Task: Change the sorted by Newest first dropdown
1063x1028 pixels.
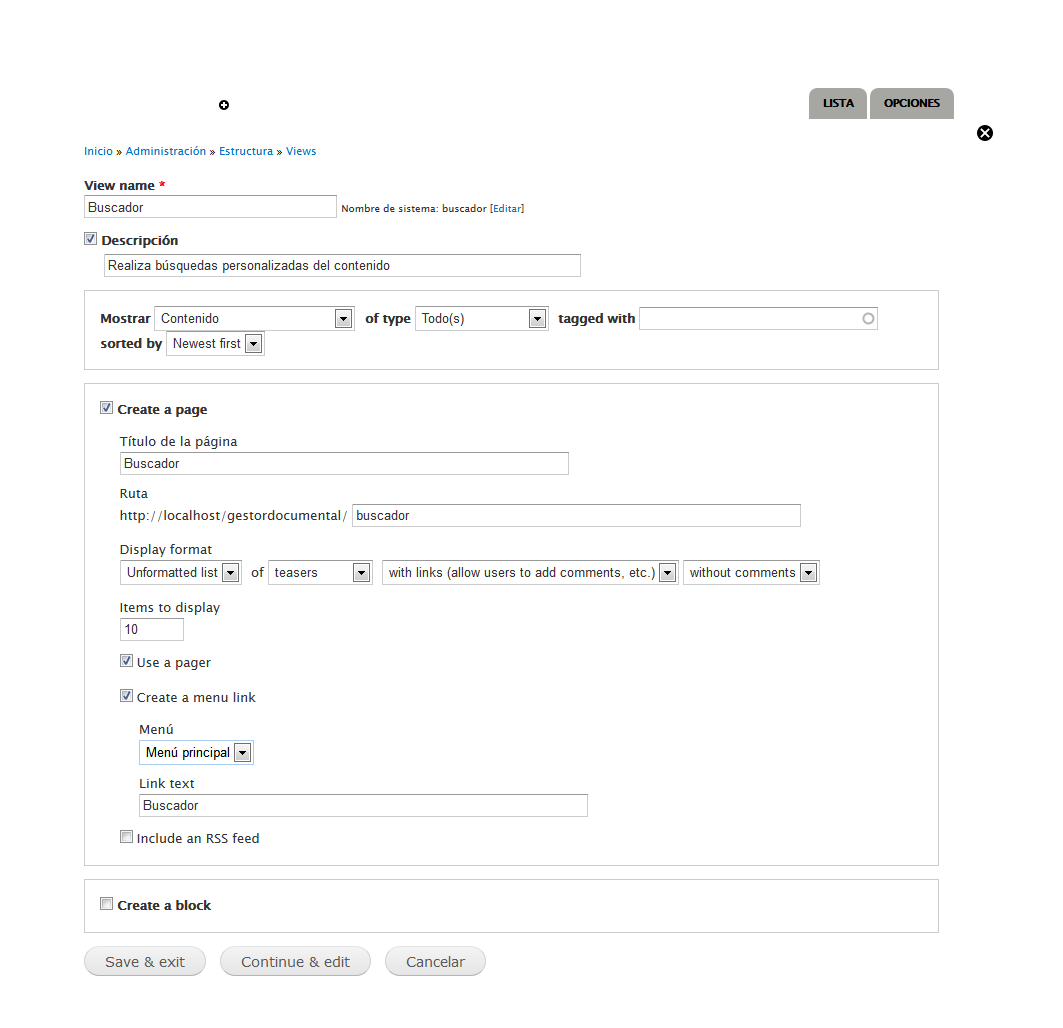Action: [215, 344]
